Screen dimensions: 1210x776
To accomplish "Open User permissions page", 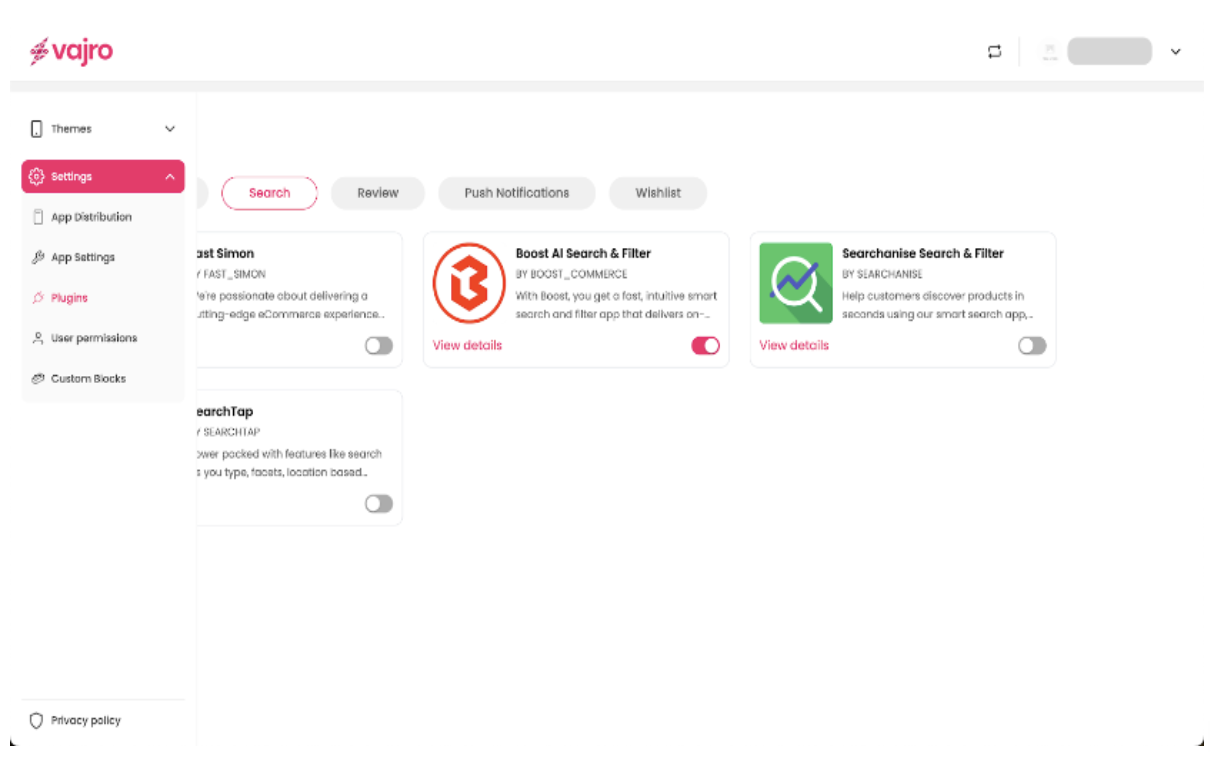I will point(94,338).
